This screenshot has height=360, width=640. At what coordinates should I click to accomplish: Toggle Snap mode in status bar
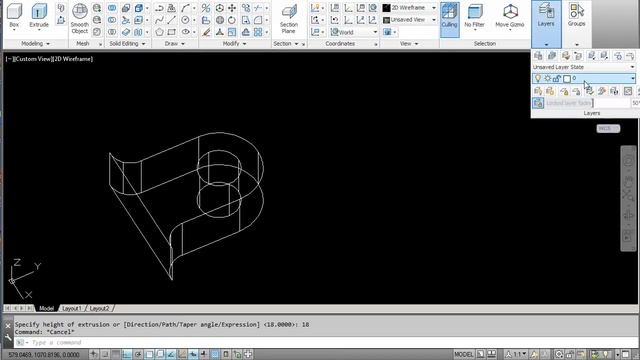(x=105, y=354)
